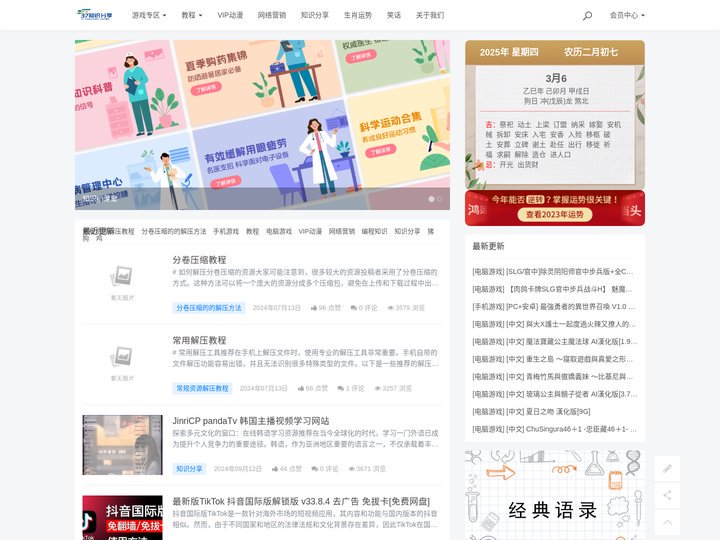Viewport: 720px width, 540px height.
Task: Click the back-to-top chevron icon
Action: (x=667, y=522)
